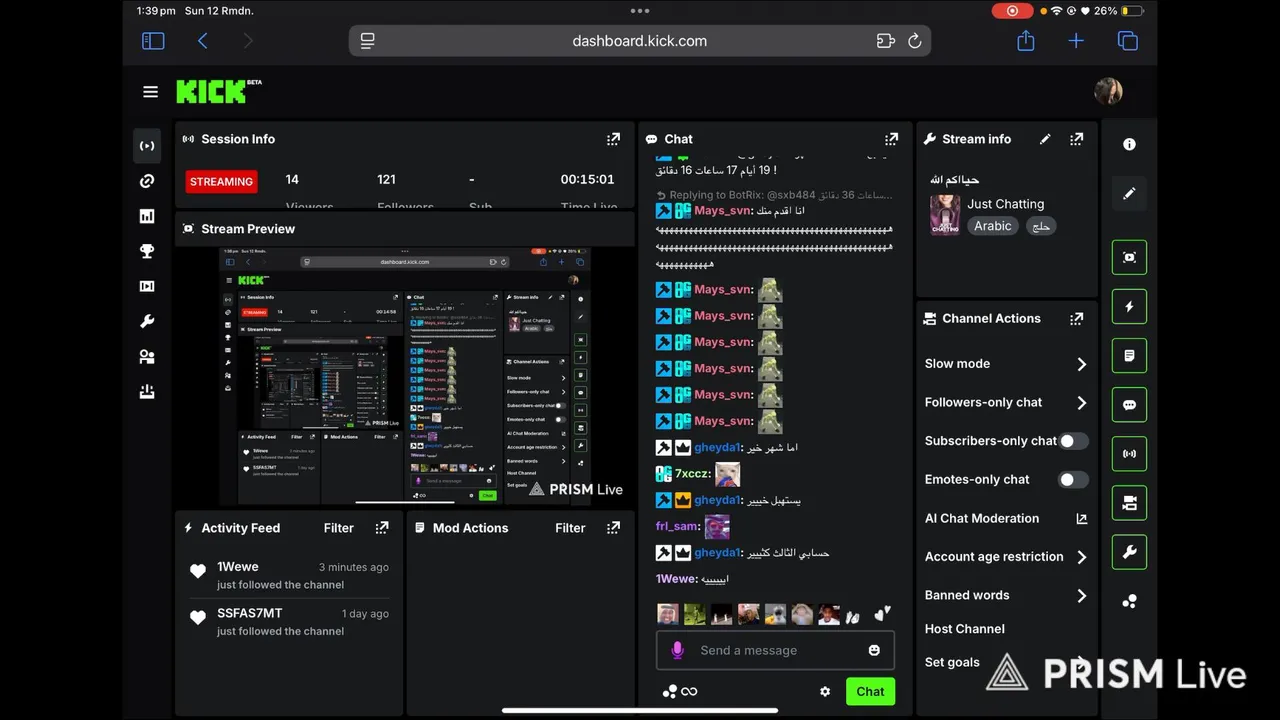
Task: Open the download tray icon in left sidebar
Action: coord(147,392)
